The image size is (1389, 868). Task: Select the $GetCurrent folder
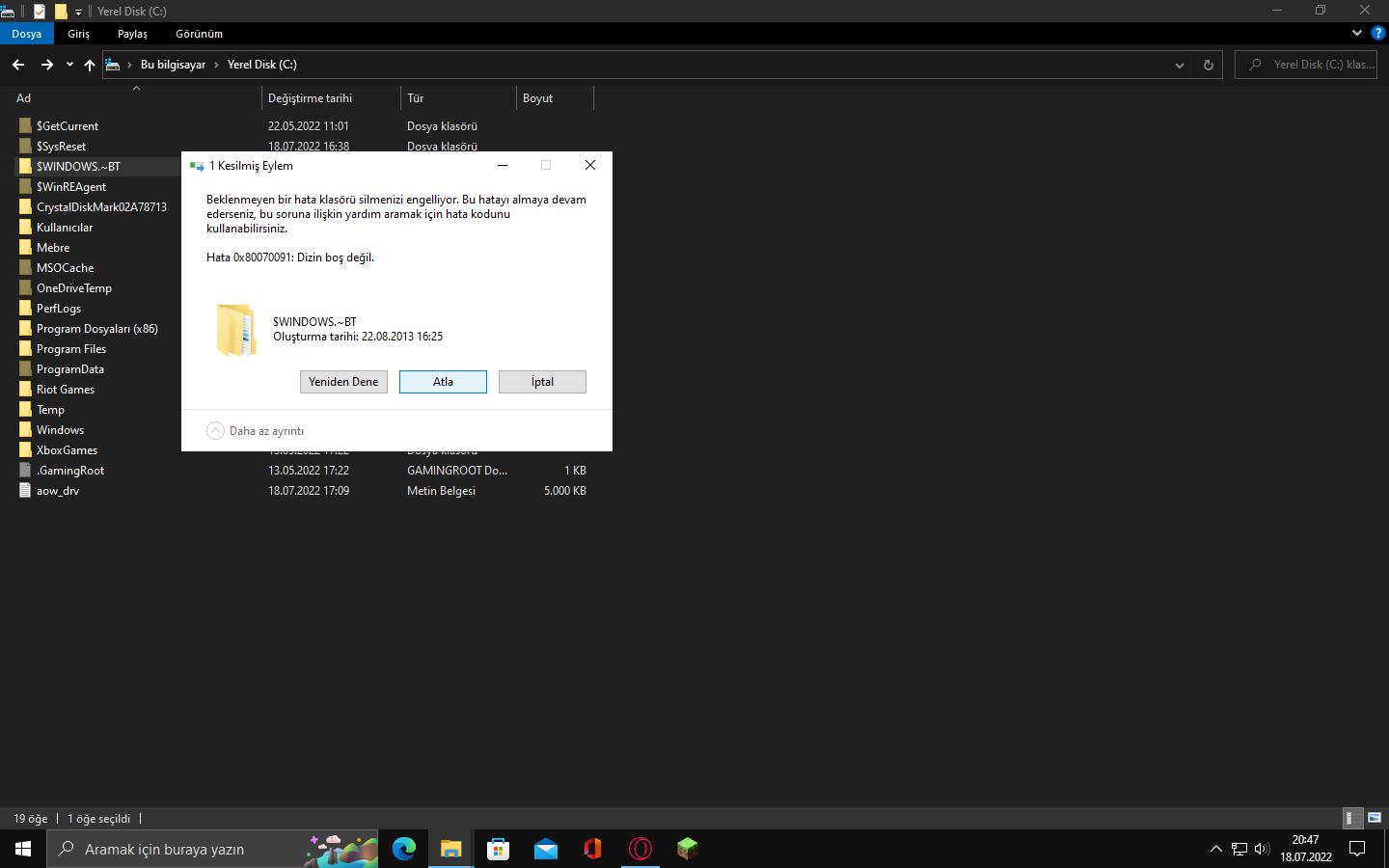(x=68, y=126)
